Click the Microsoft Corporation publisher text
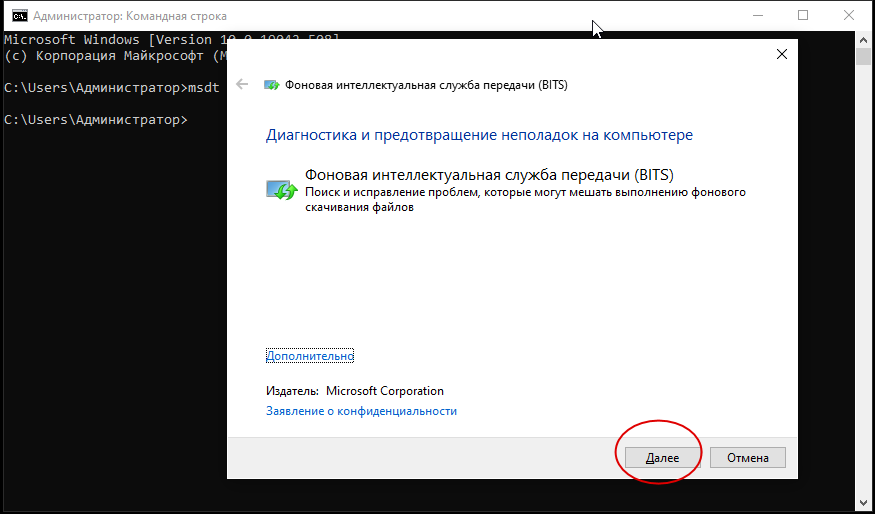The height and width of the screenshot is (514, 875). click(x=384, y=391)
